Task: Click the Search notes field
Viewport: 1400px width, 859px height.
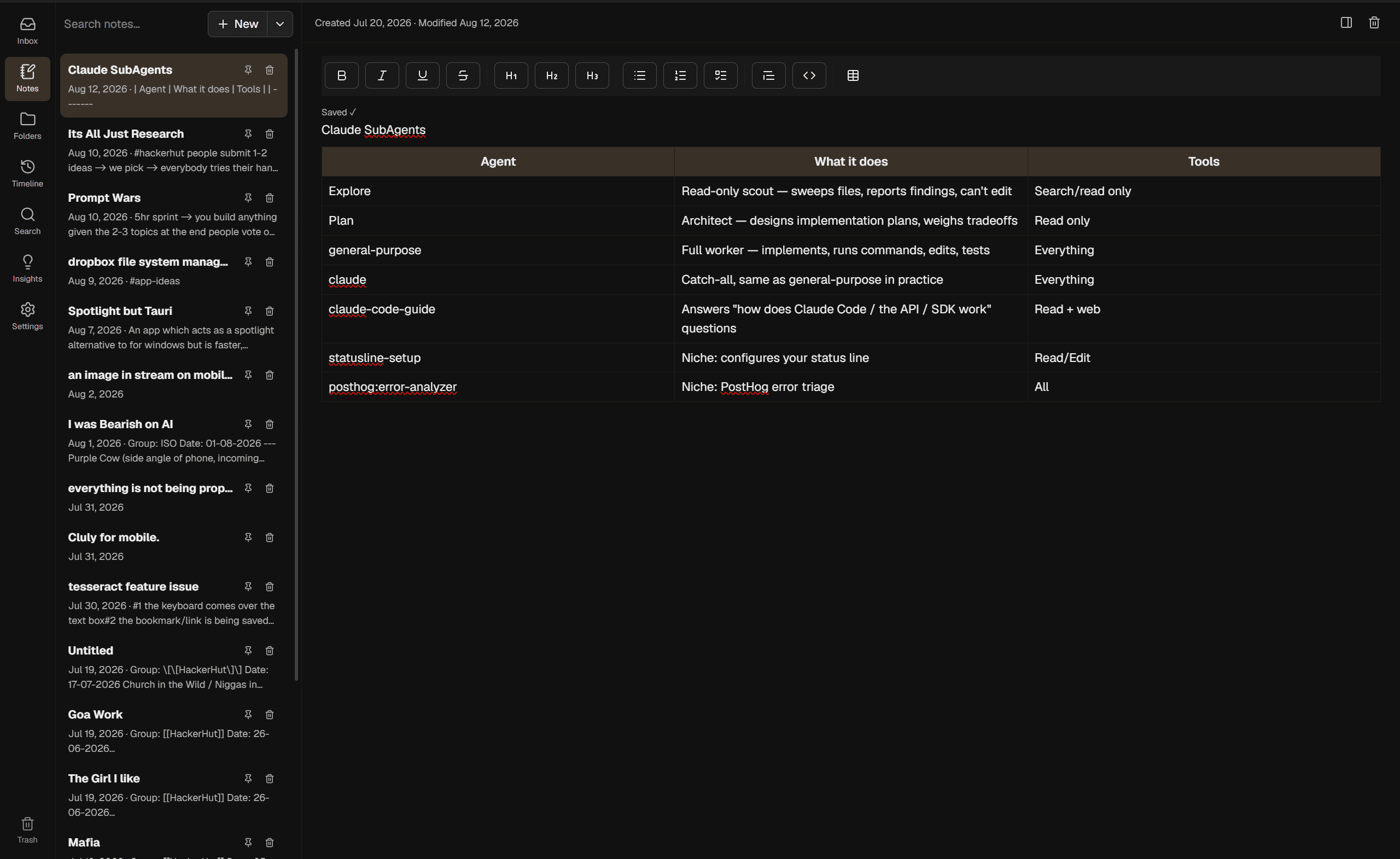Action: point(132,24)
